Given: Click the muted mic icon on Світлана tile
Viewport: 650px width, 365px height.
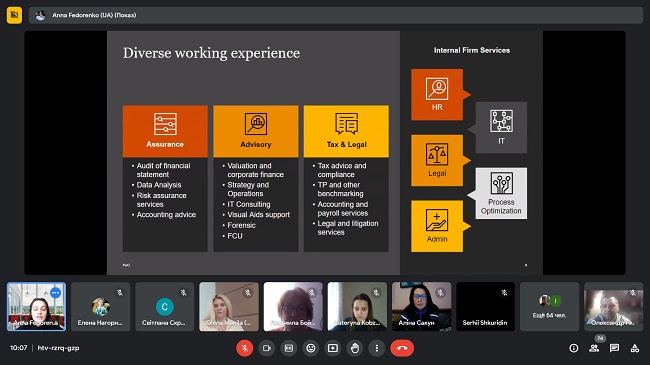Looking at the screenshot, I should (184, 293).
